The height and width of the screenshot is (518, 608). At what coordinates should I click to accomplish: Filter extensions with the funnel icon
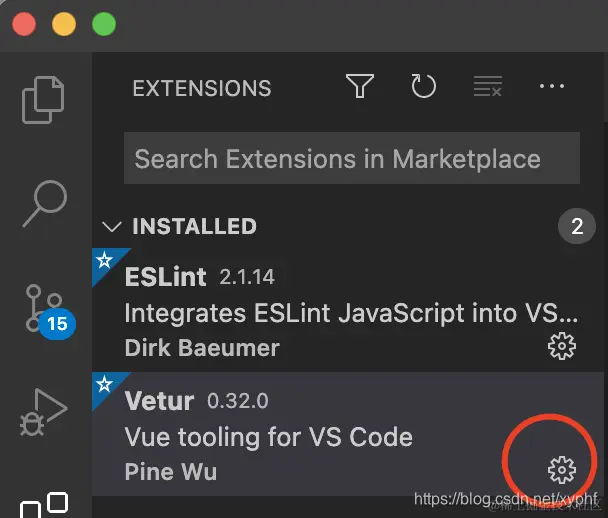(360, 87)
